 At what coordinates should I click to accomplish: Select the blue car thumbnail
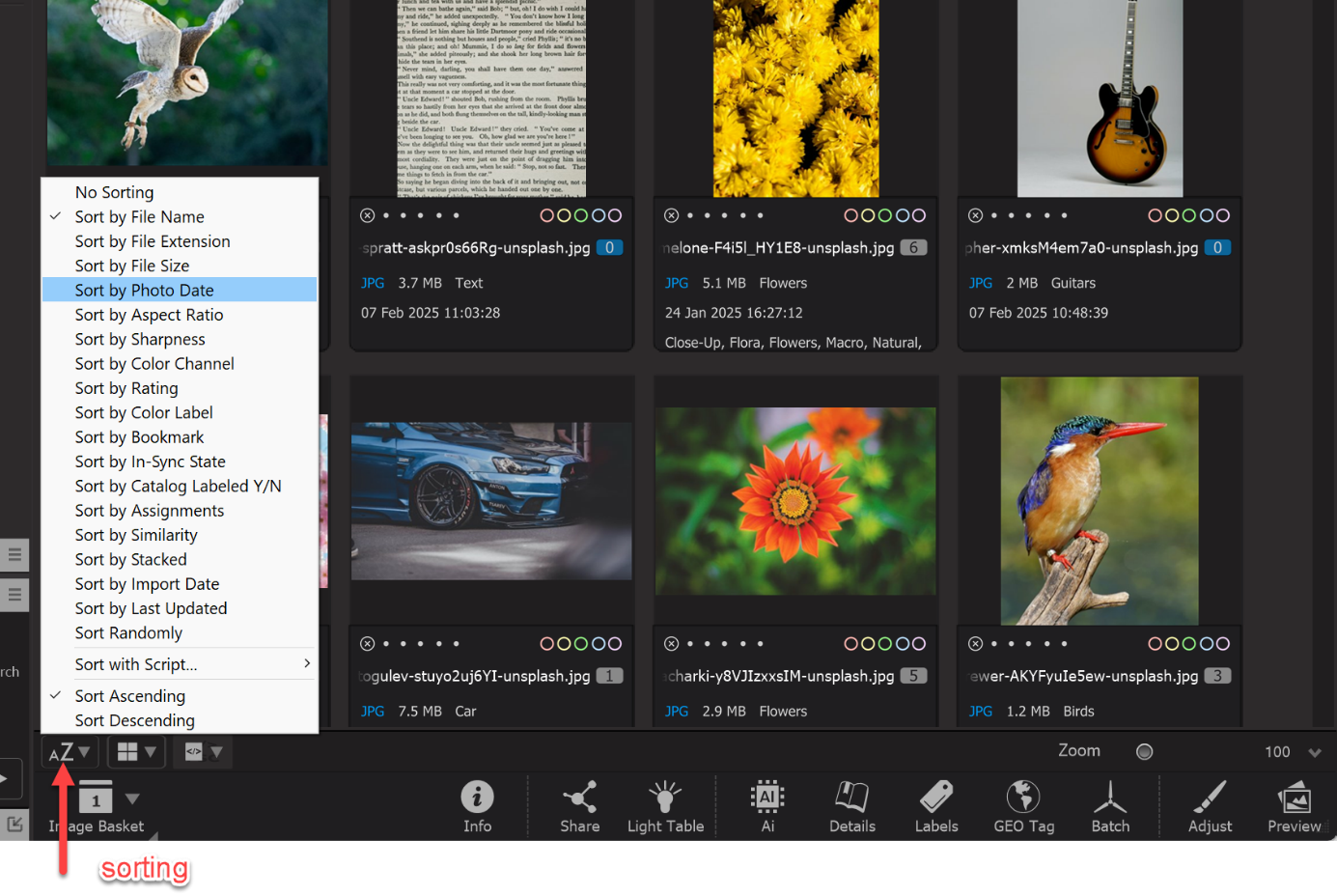(x=491, y=501)
